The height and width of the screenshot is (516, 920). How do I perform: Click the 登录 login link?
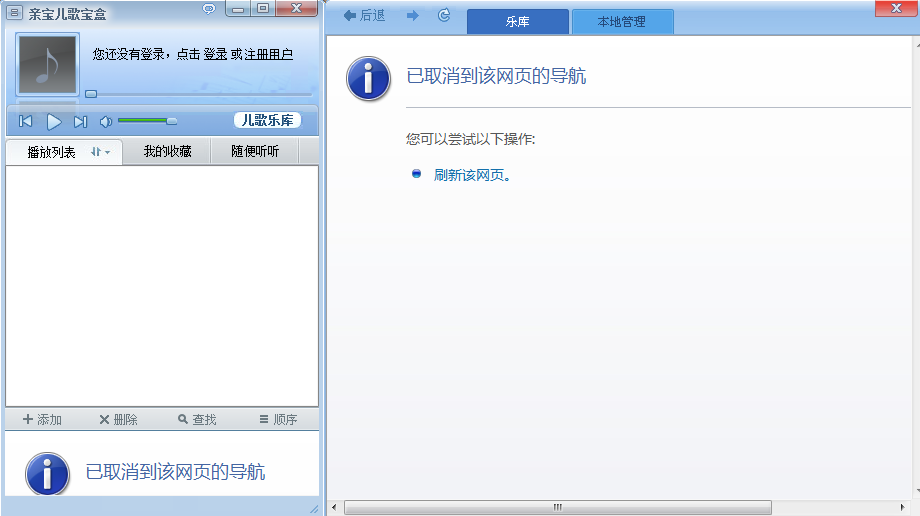[215, 54]
